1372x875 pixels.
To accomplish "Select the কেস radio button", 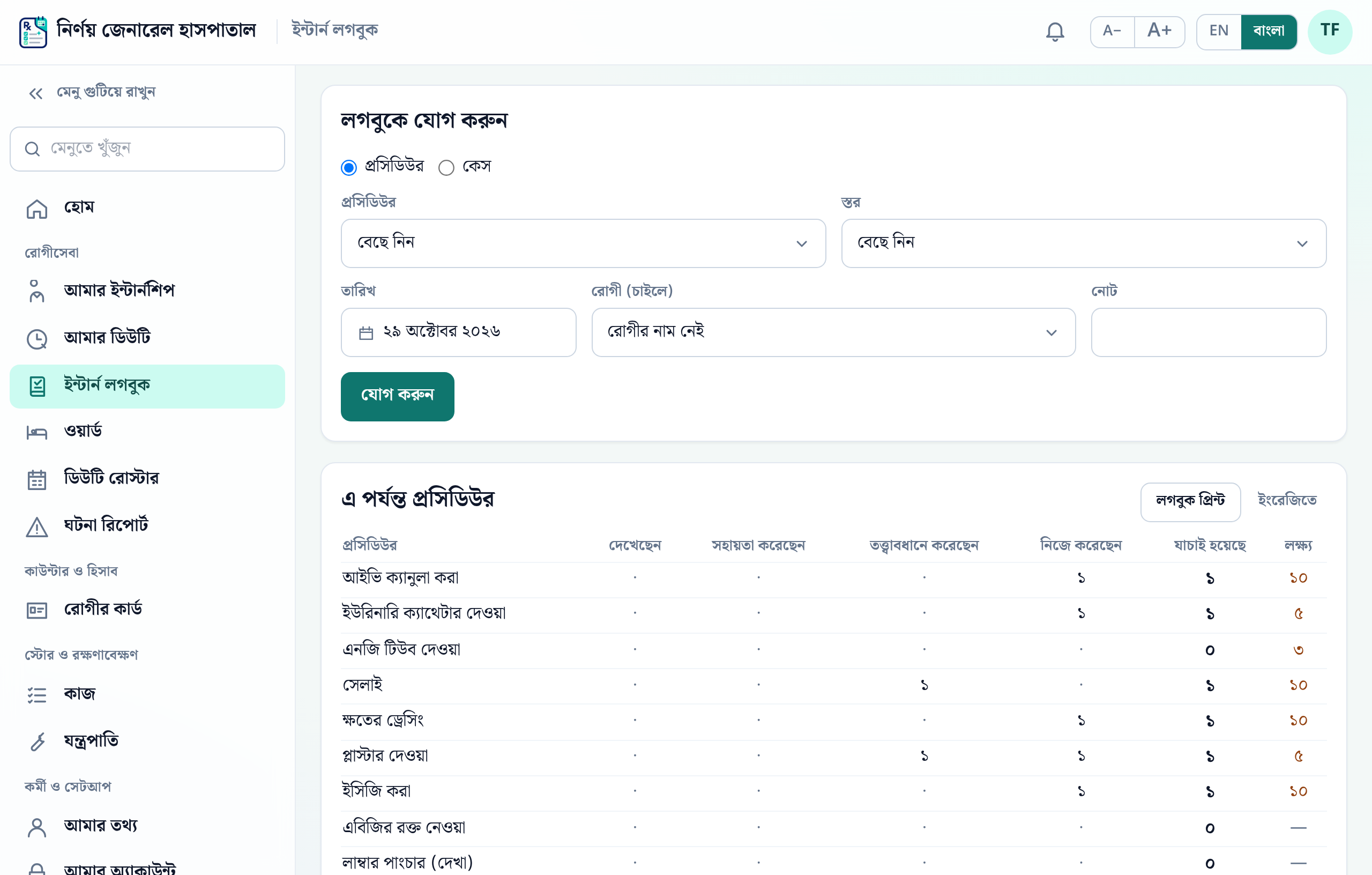I will point(446,168).
